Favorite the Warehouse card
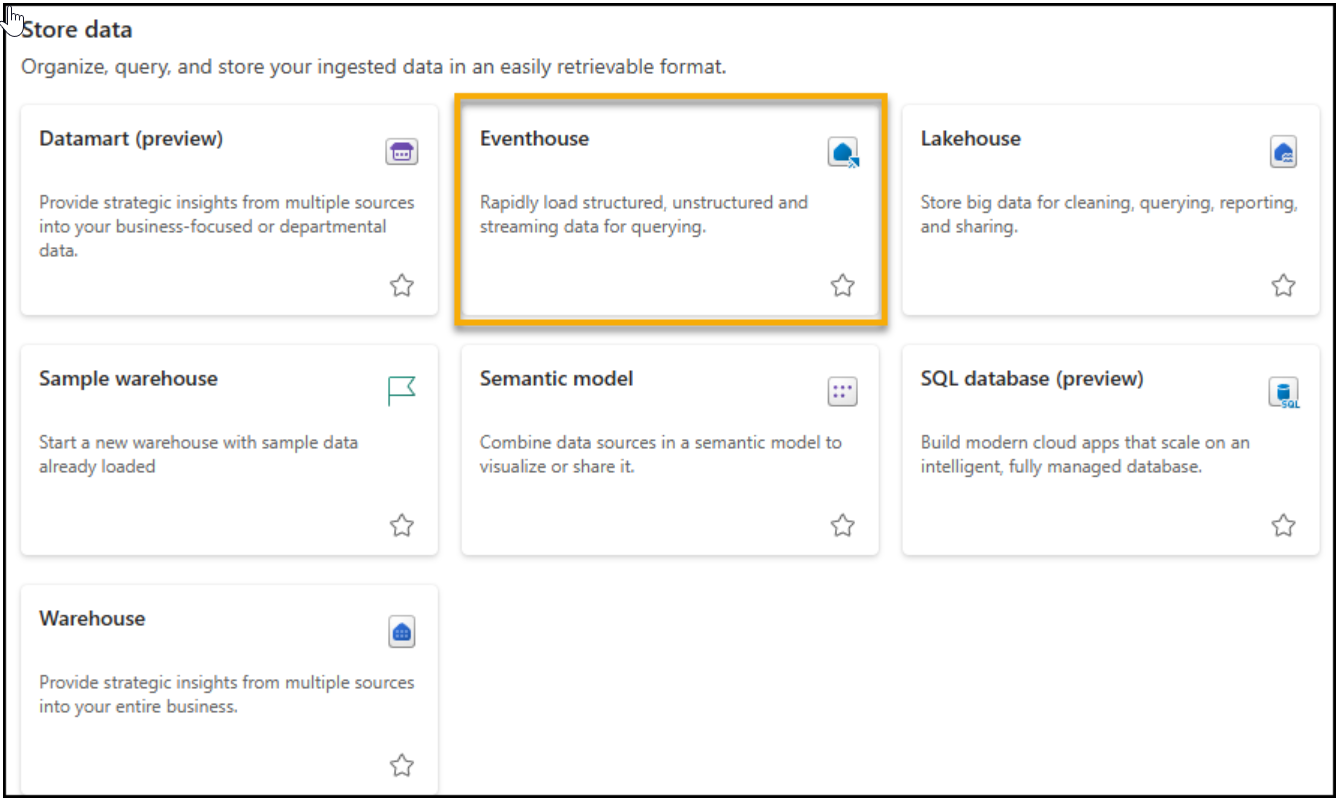This screenshot has width=1337, height=801. coord(401,766)
